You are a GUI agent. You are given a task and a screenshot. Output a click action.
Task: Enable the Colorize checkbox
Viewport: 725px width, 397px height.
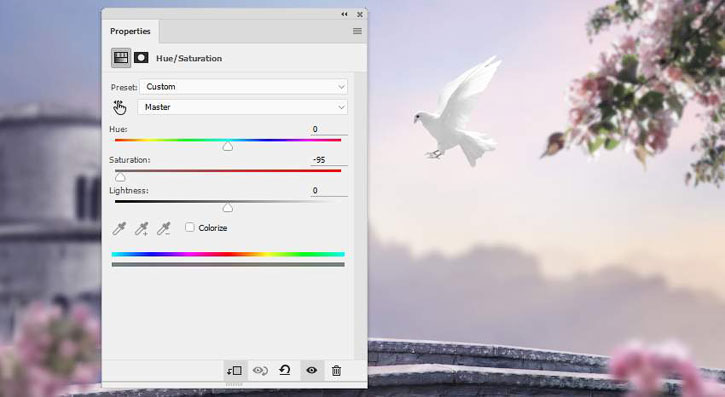coord(190,227)
